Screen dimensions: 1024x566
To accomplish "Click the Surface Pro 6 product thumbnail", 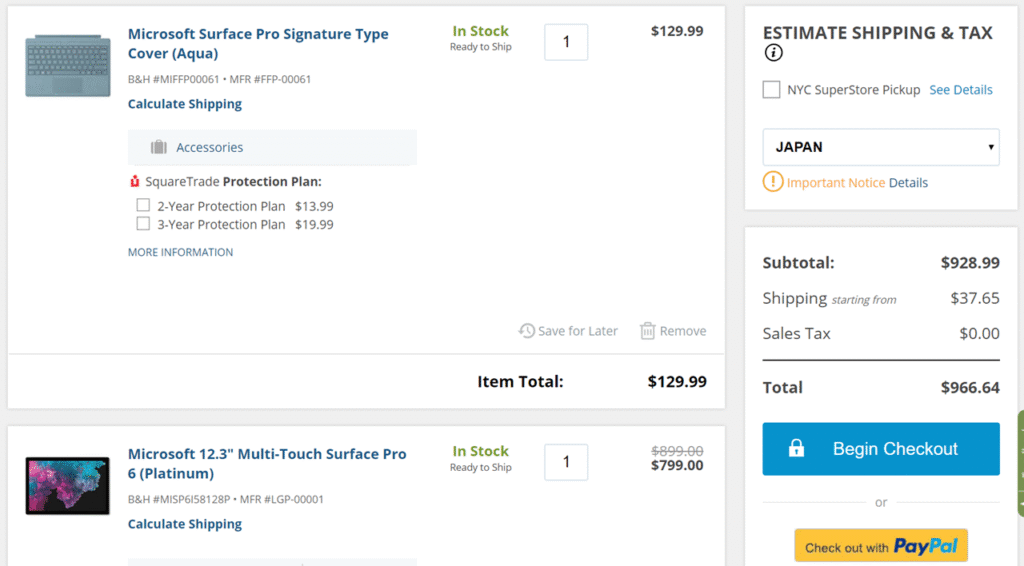I will (67, 486).
